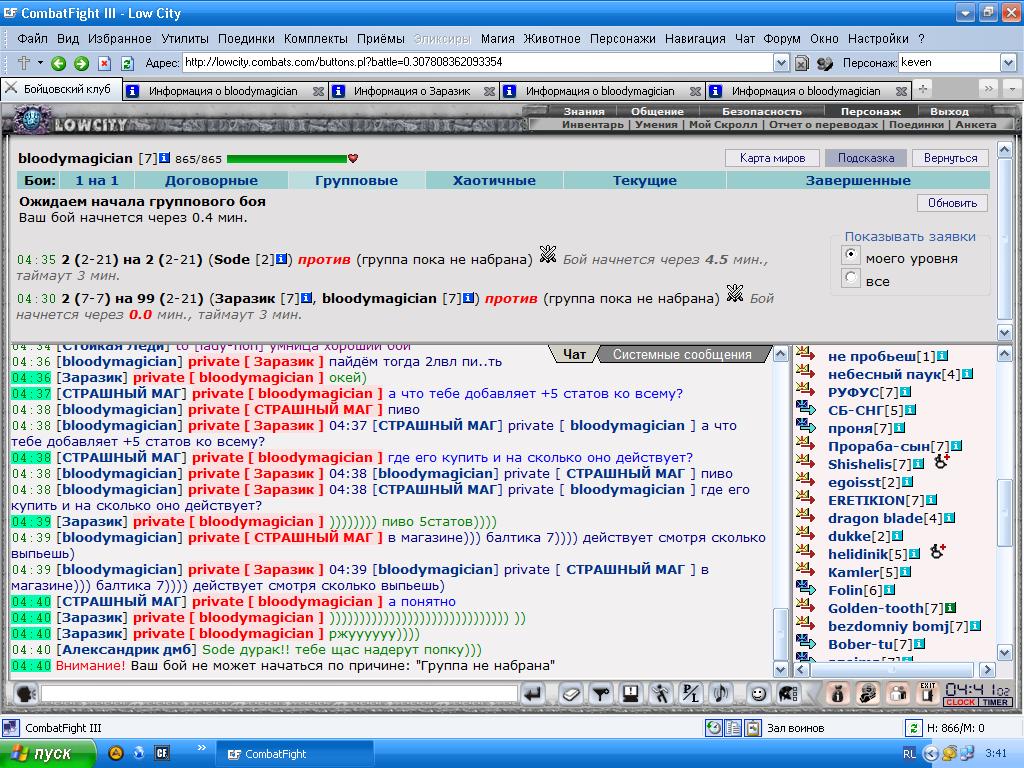Switch to the Информация о Заразик tab

tap(414, 91)
